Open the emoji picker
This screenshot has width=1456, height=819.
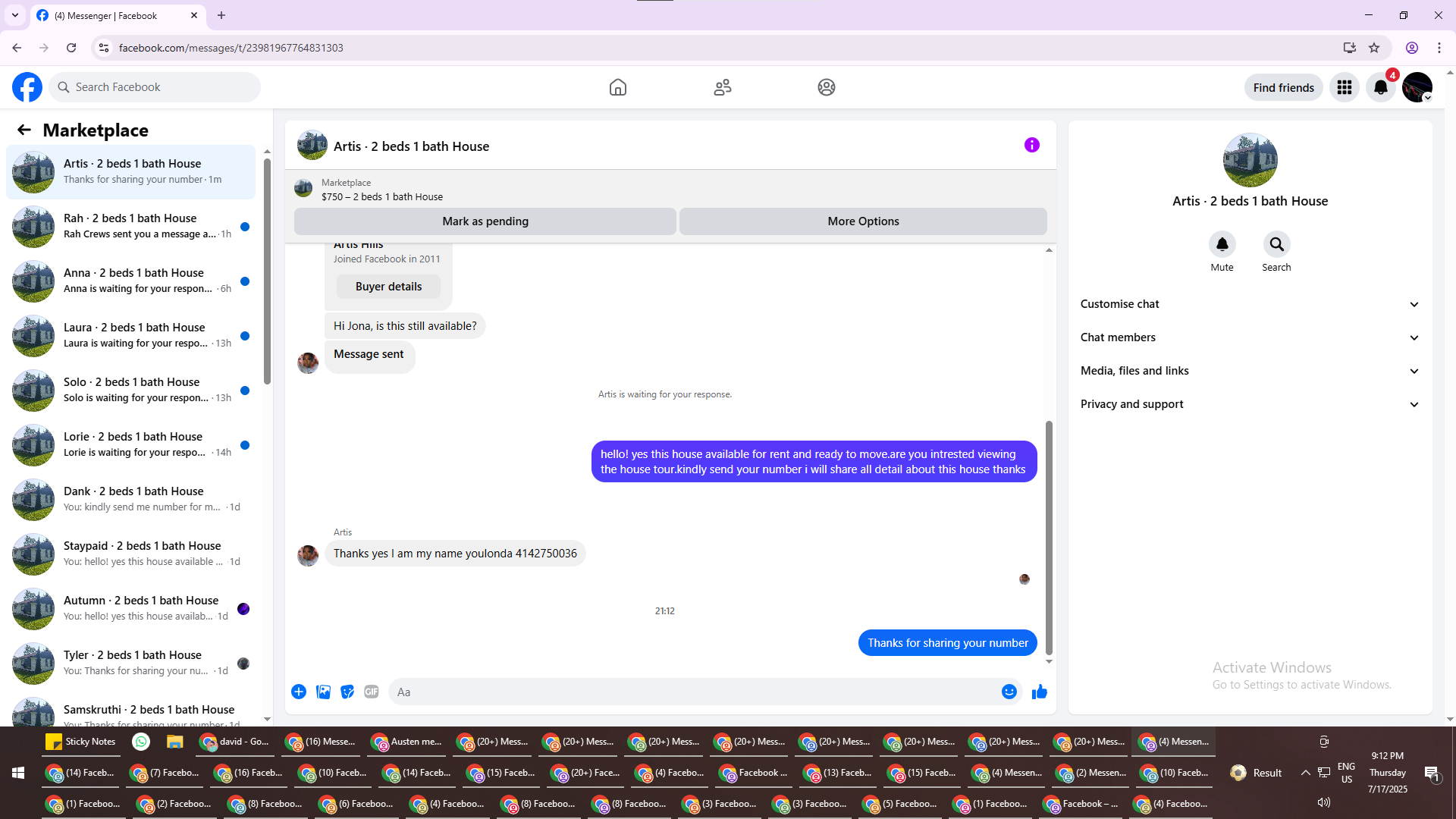(1009, 692)
